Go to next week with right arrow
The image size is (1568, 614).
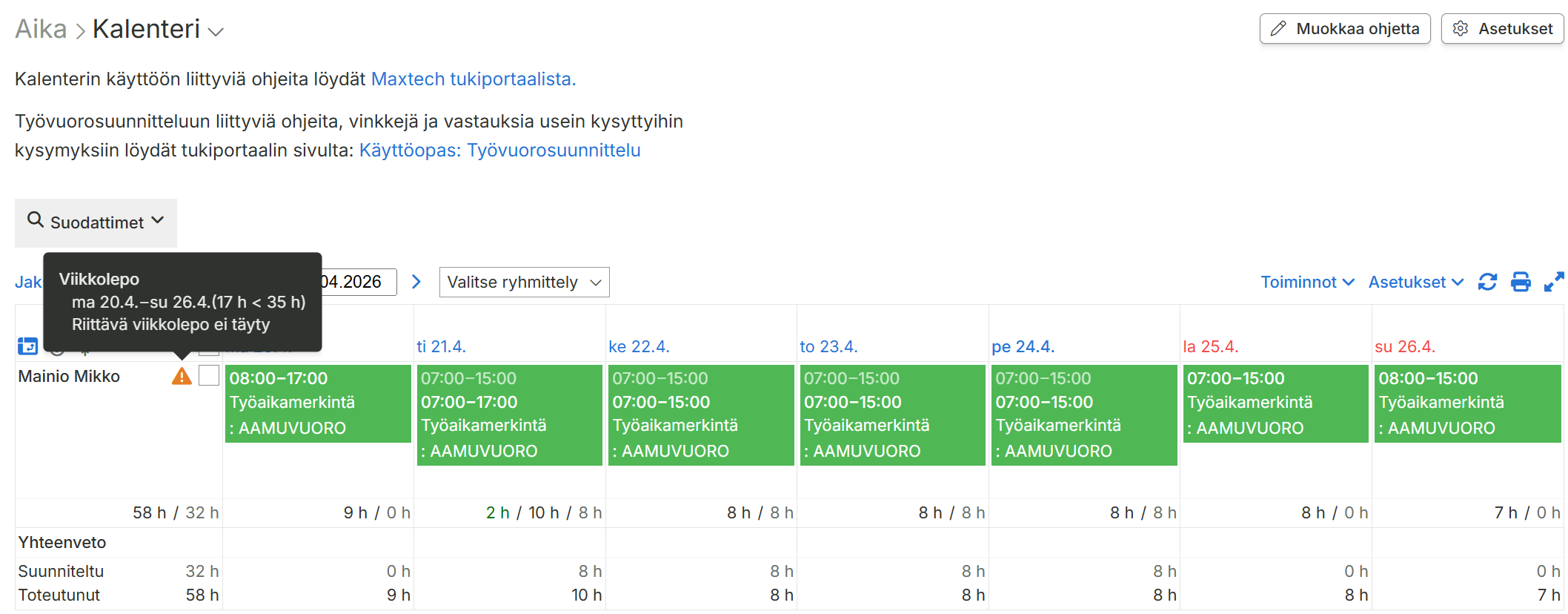[x=416, y=282]
